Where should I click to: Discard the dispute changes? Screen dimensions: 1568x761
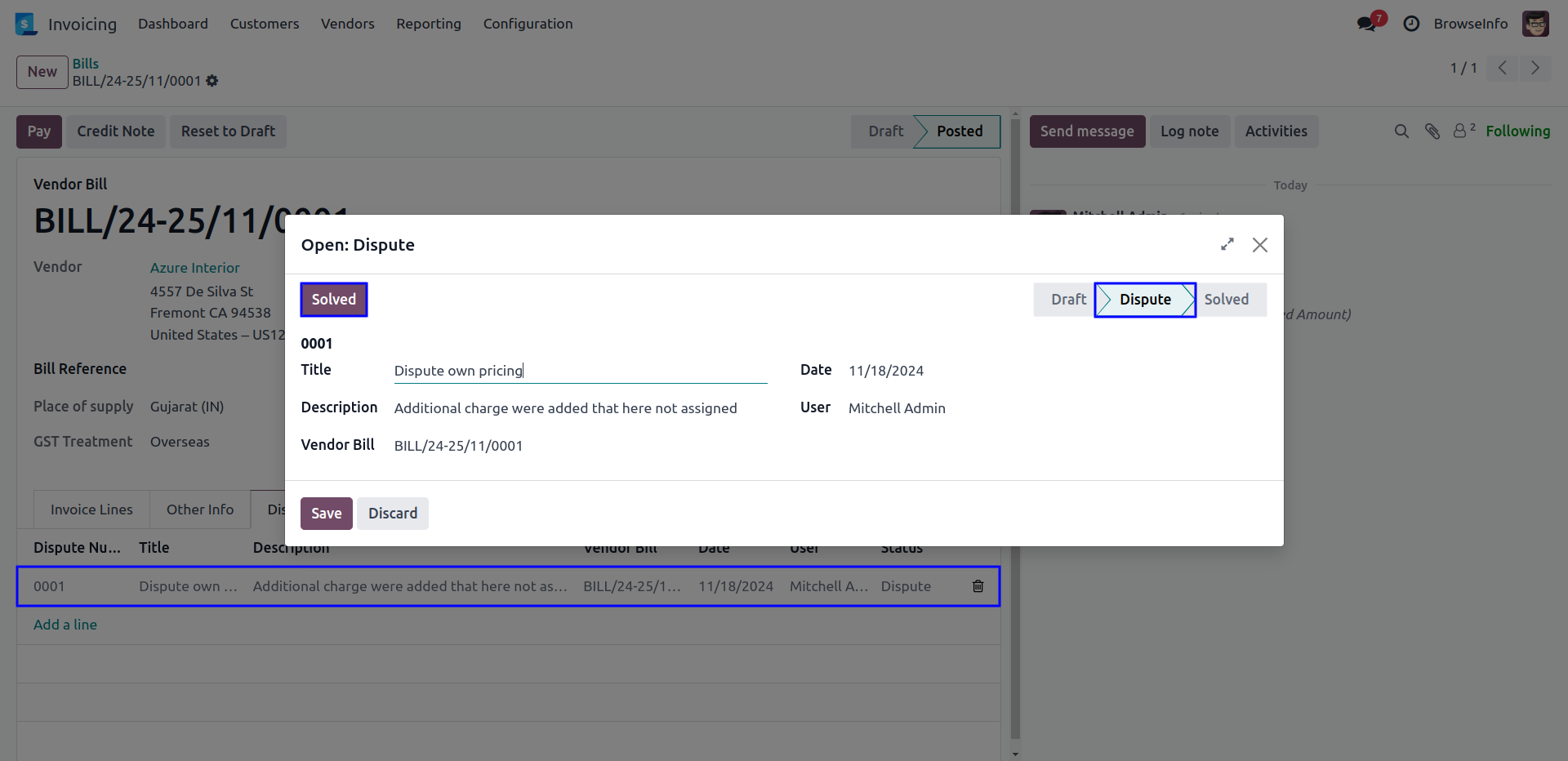tap(392, 514)
